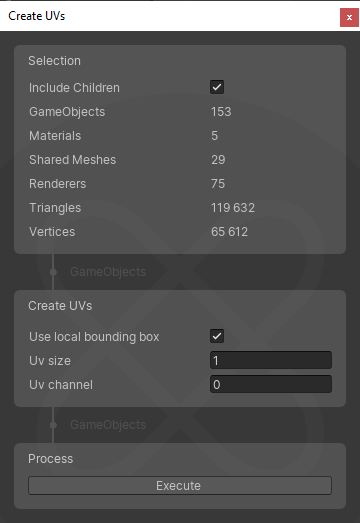Viewport: 360px width, 523px height.
Task: Click the GameObjects count value 153
Action: click(221, 112)
